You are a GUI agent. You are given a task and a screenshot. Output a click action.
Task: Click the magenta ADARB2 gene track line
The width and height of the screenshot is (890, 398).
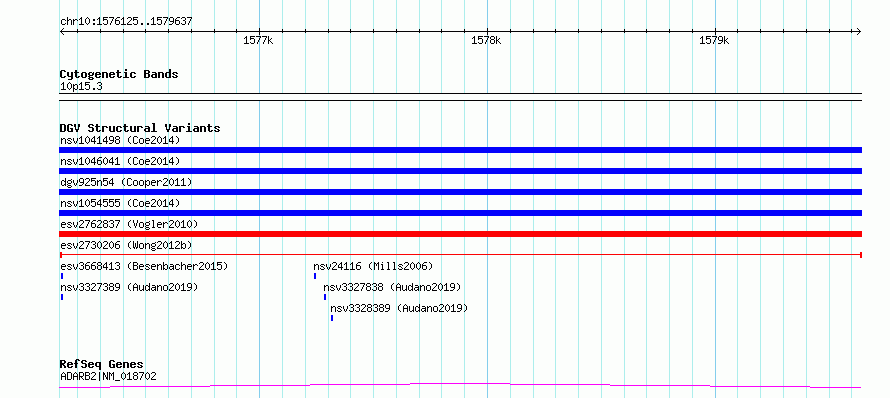point(460,386)
